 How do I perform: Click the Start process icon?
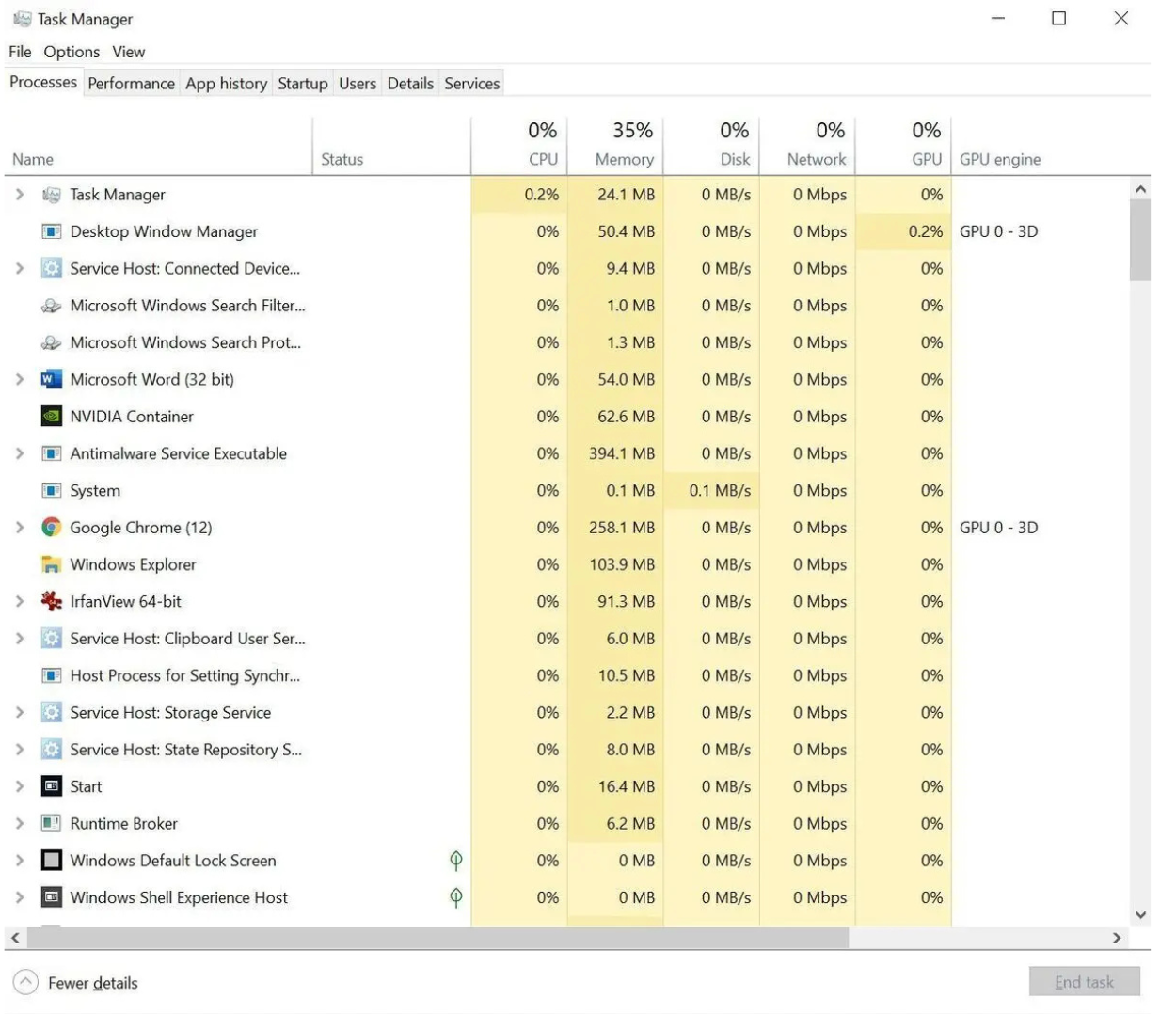click(x=52, y=786)
